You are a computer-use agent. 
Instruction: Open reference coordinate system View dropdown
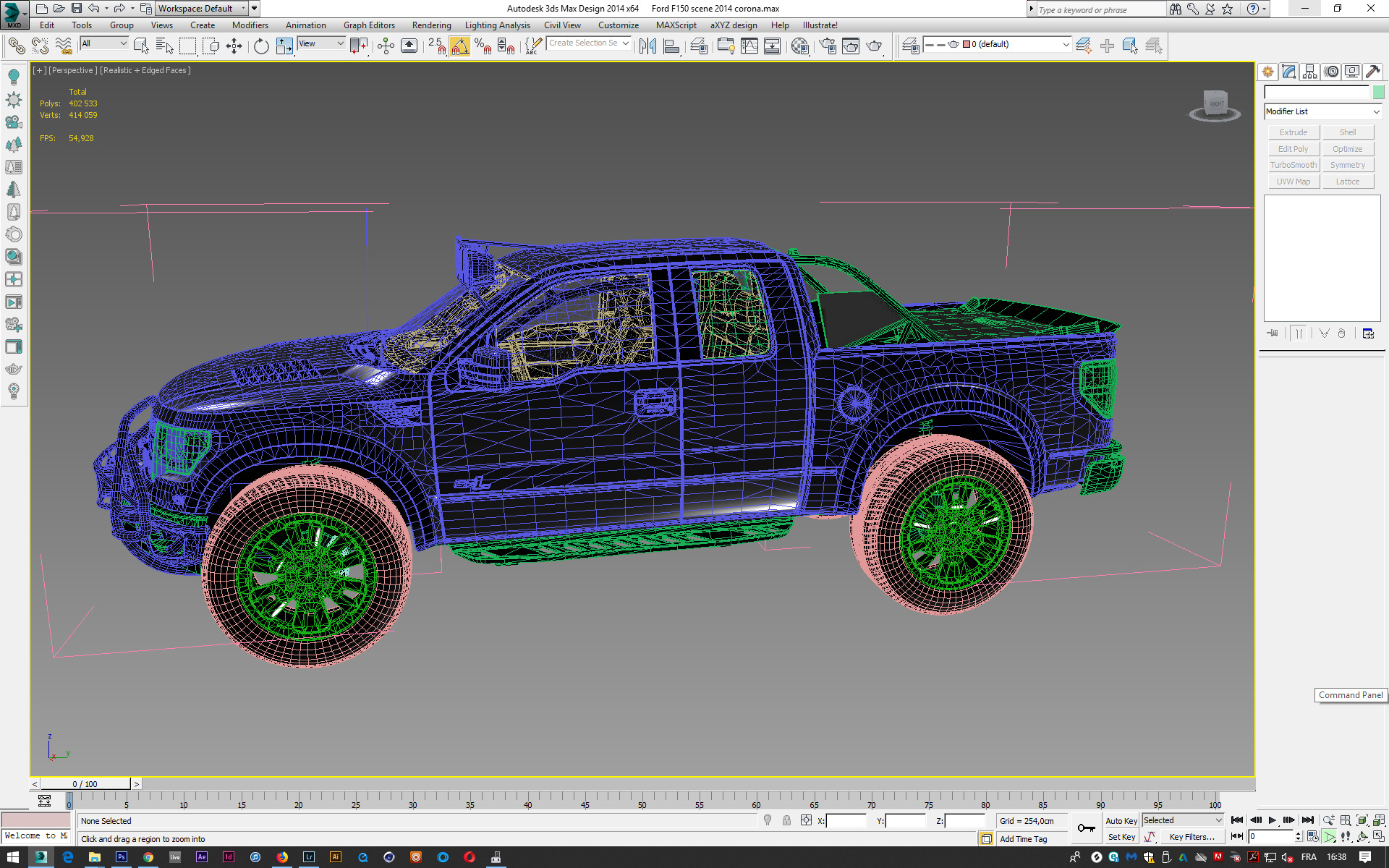(321, 43)
